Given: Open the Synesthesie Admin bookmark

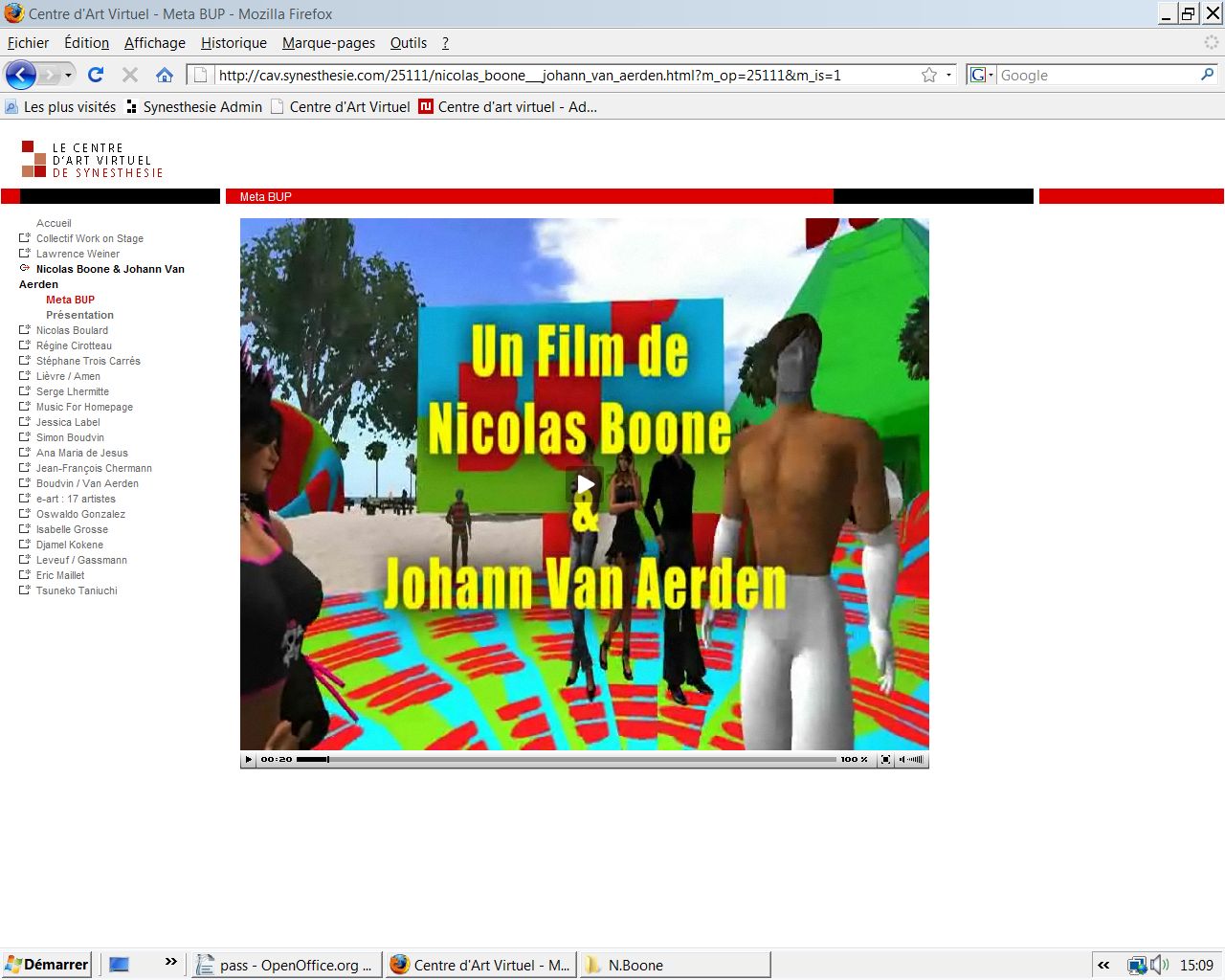Looking at the screenshot, I should point(202,107).
